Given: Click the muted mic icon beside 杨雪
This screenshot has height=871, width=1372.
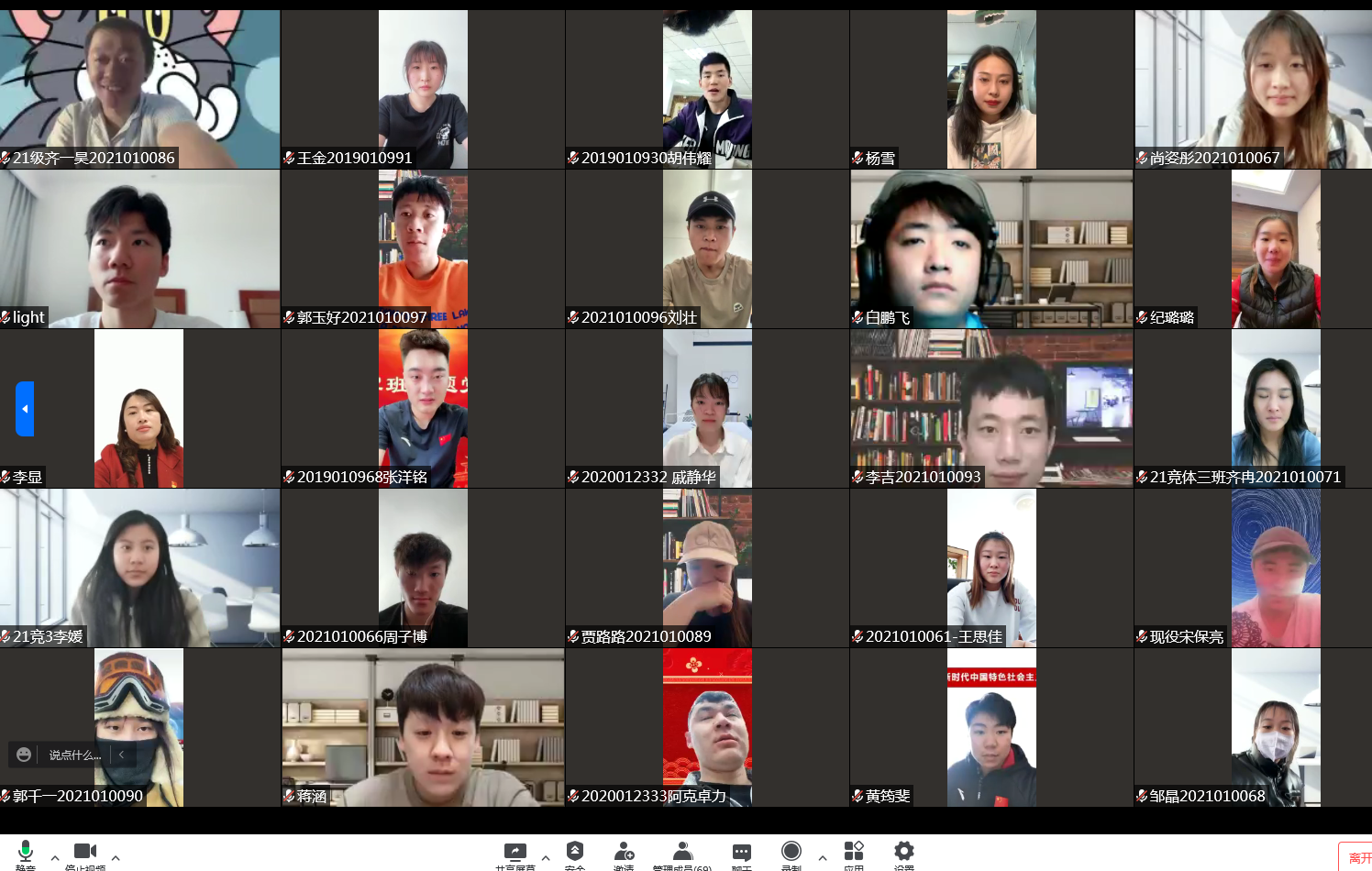Looking at the screenshot, I should click(857, 158).
